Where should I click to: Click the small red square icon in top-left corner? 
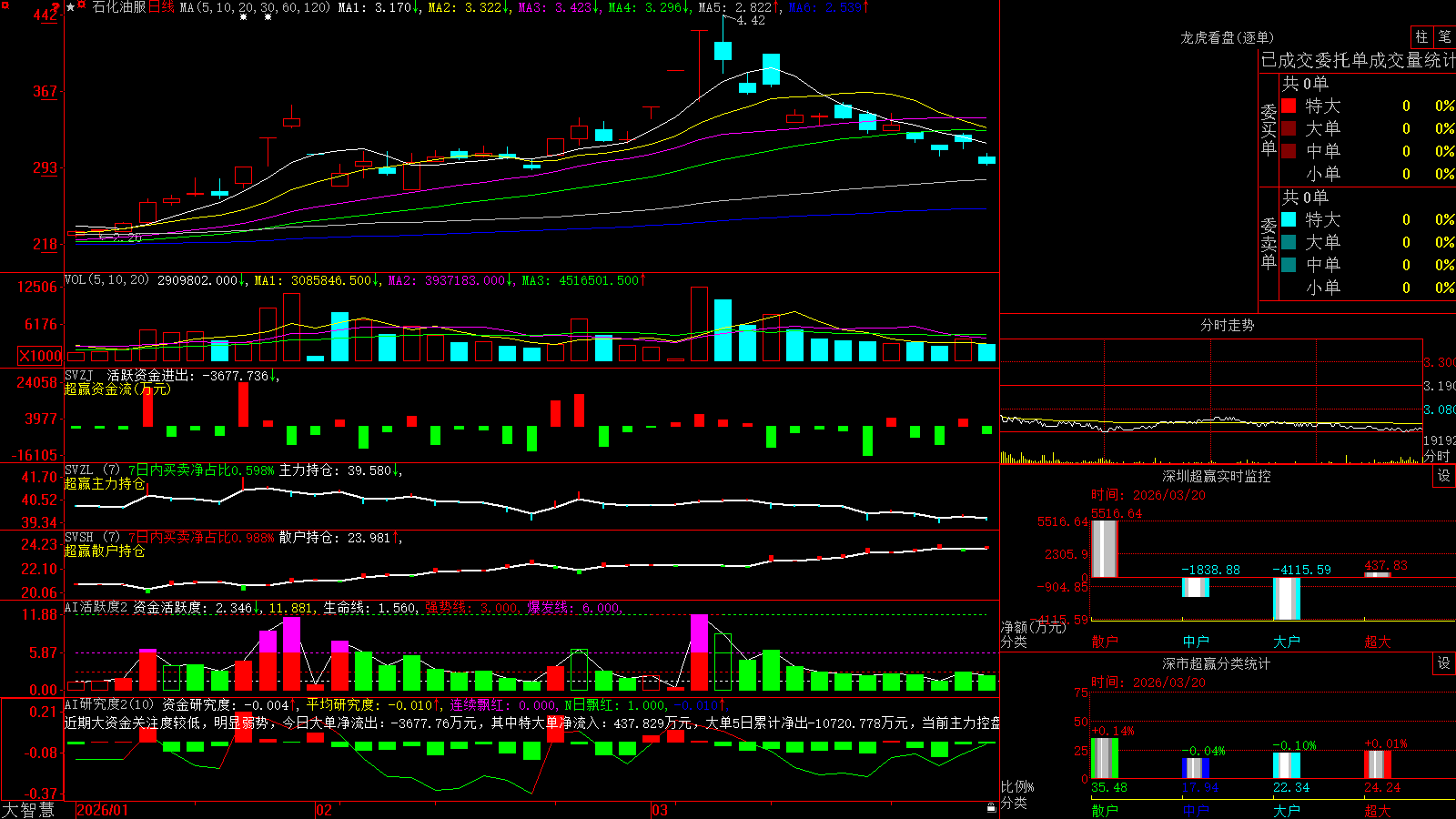coord(5,5)
